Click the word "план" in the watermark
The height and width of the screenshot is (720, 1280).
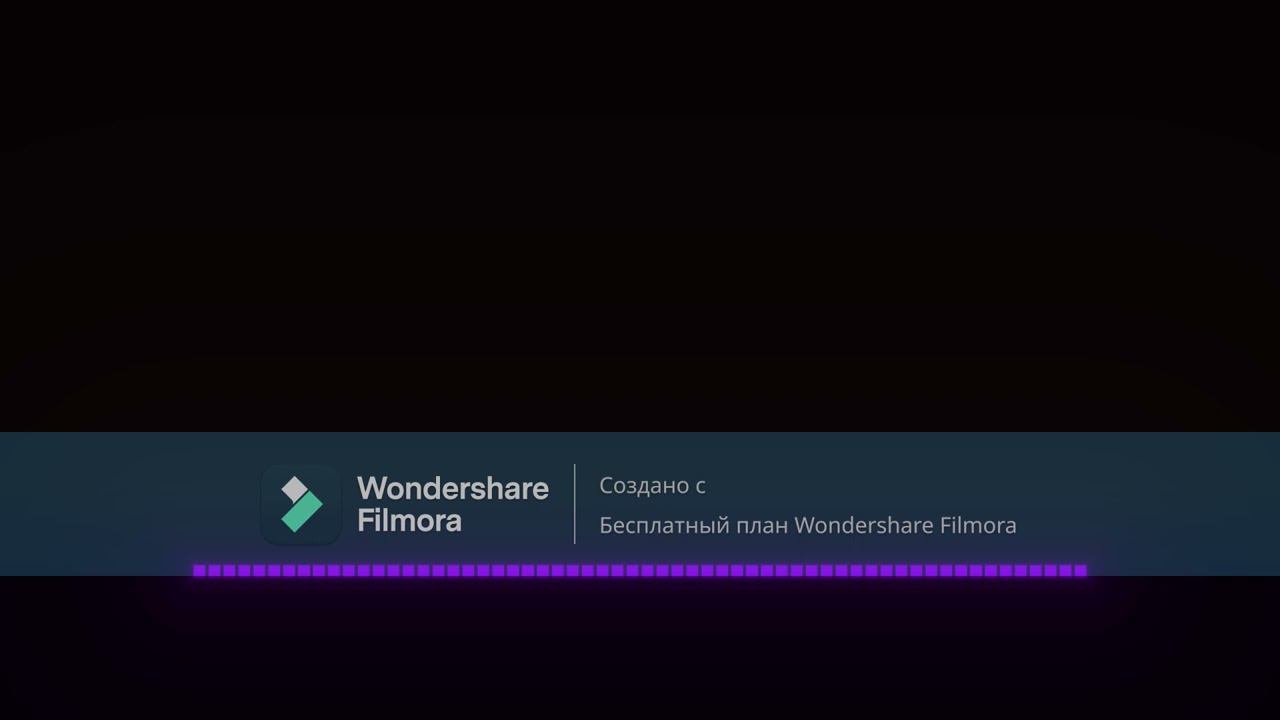[762, 526]
